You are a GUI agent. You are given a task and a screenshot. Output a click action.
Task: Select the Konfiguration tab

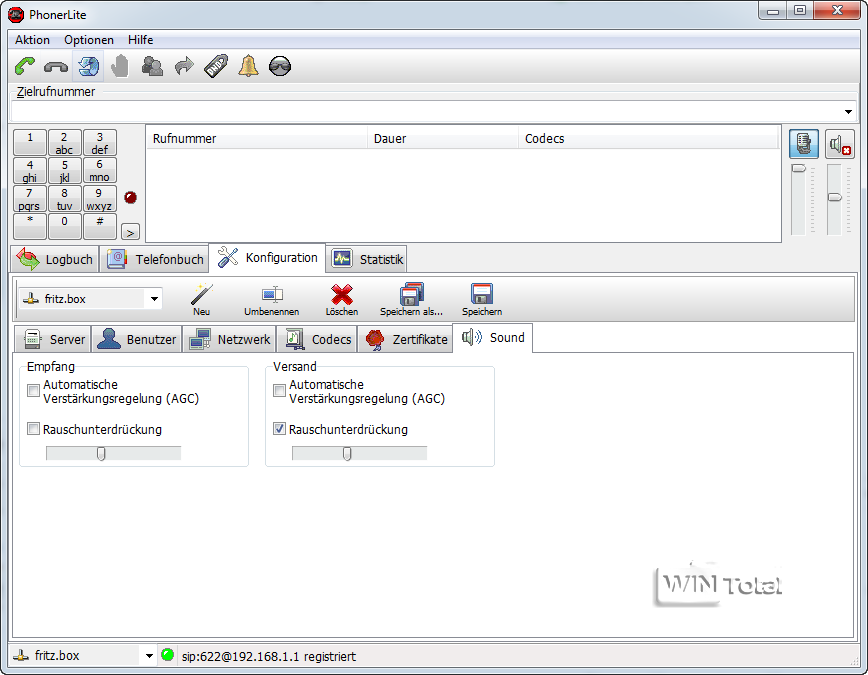(x=267, y=257)
